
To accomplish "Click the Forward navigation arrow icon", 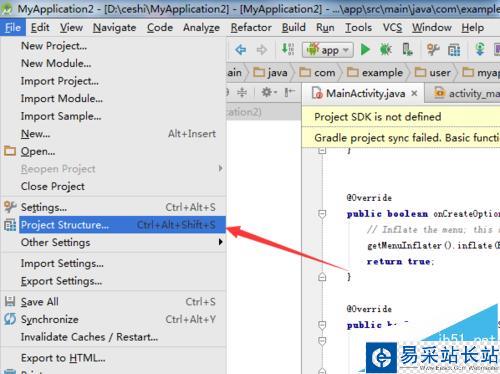I will 262,50.
